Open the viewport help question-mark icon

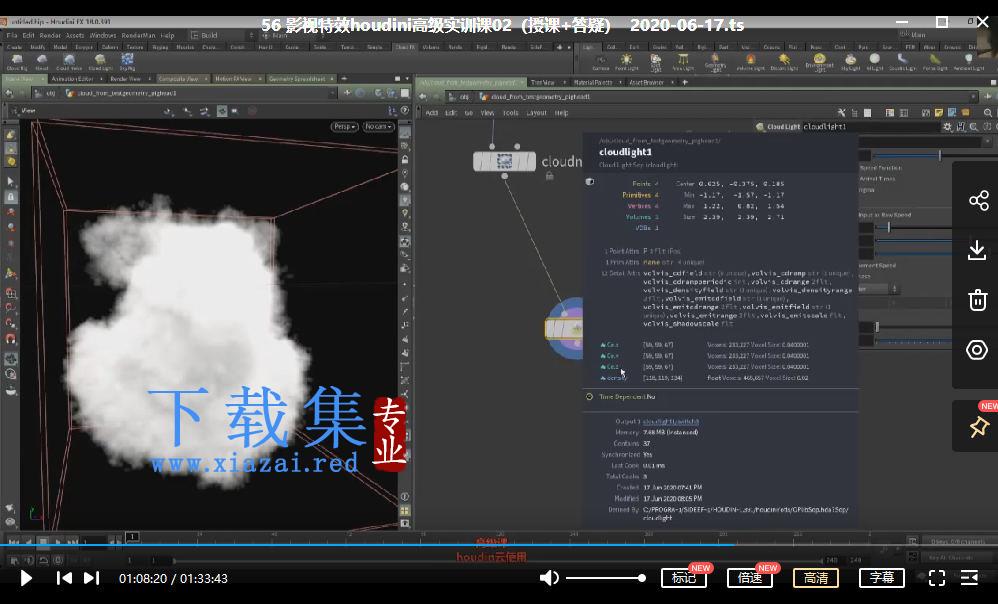point(405,111)
